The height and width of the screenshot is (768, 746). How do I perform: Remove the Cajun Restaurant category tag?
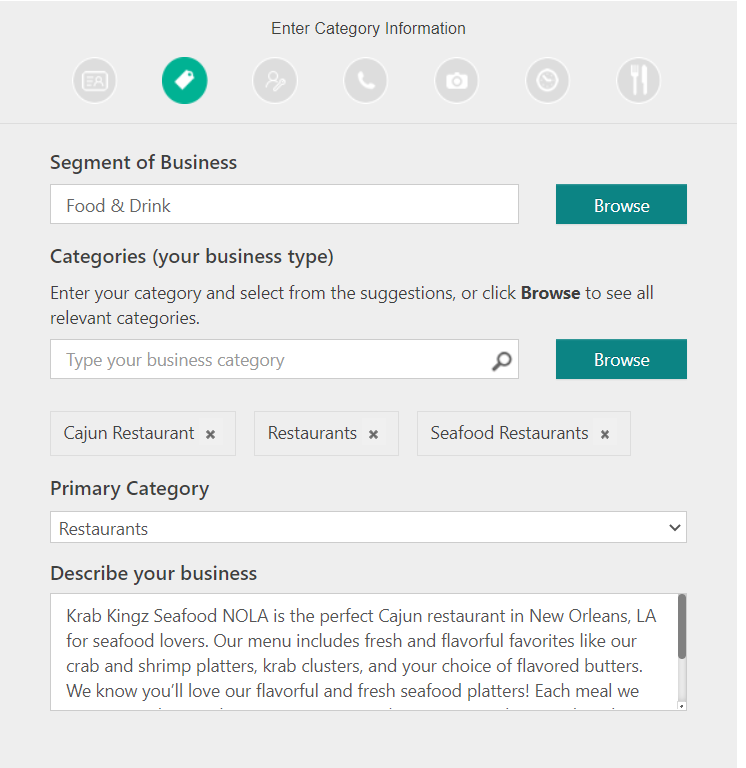pyautogui.click(x=211, y=434)
